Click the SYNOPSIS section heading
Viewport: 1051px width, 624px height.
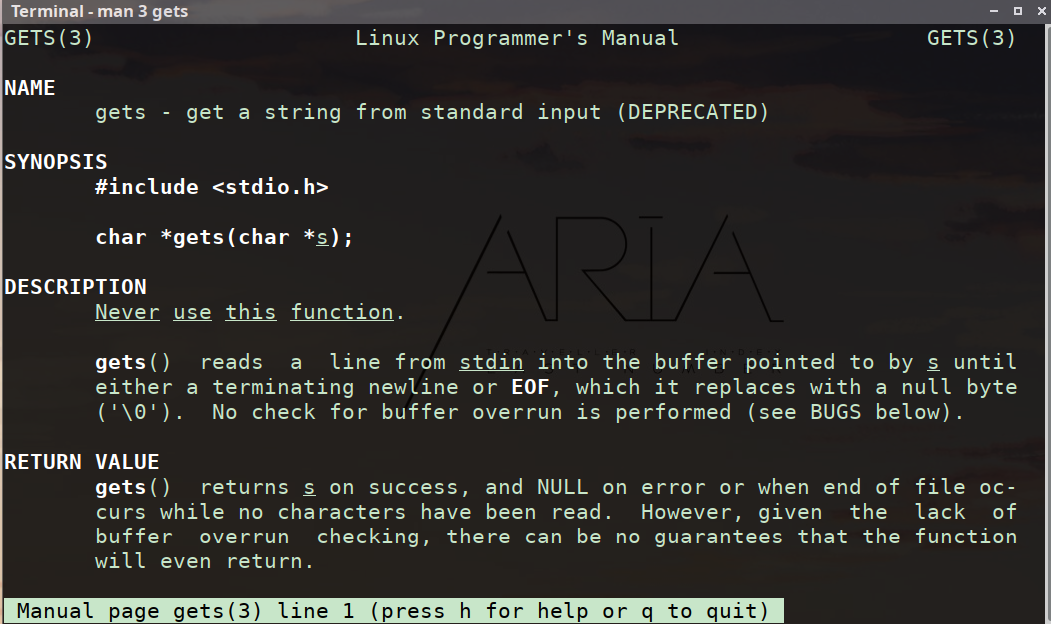(x=56, y=162)
